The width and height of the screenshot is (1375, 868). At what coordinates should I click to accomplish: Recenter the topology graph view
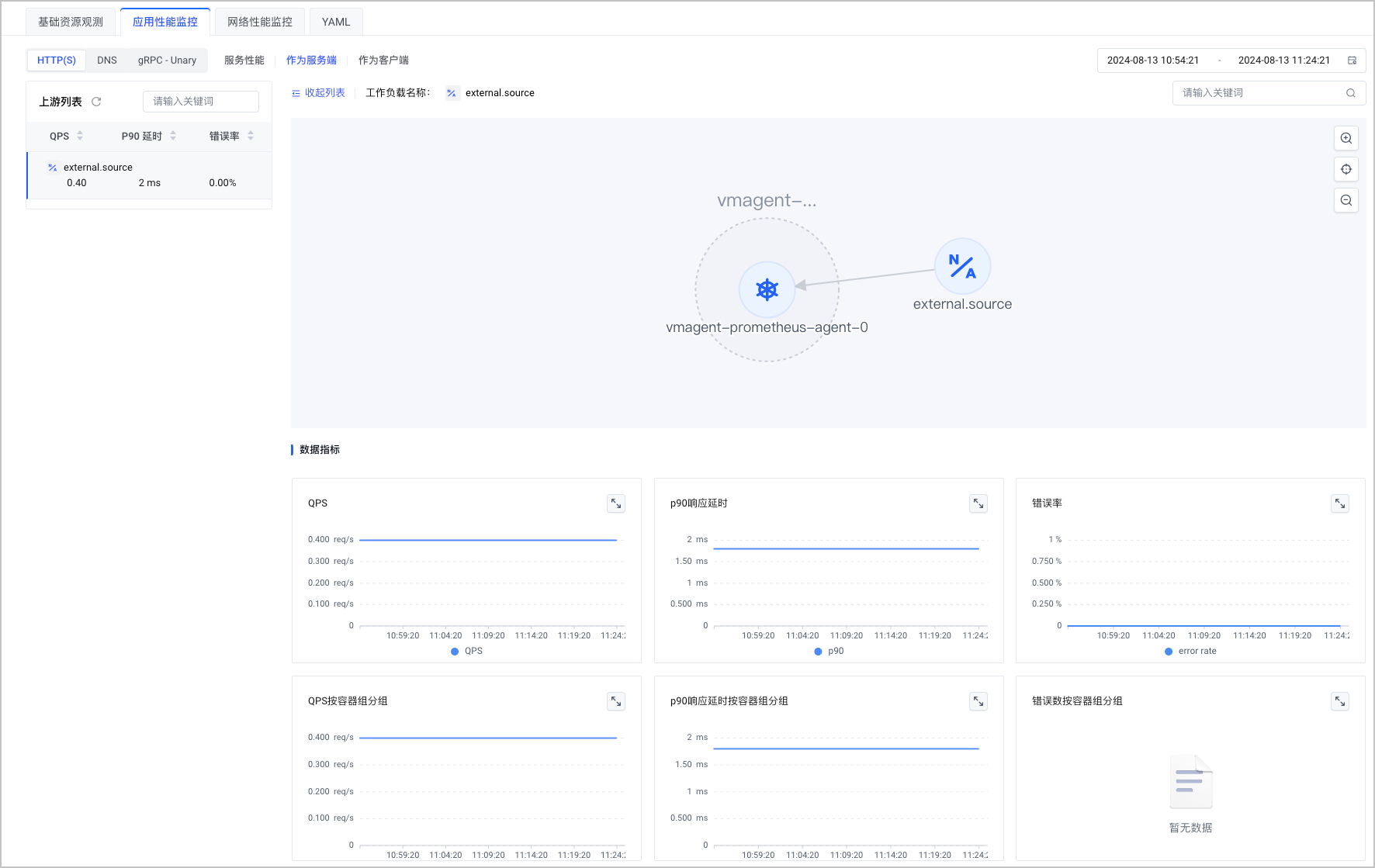coord(1346,169)
